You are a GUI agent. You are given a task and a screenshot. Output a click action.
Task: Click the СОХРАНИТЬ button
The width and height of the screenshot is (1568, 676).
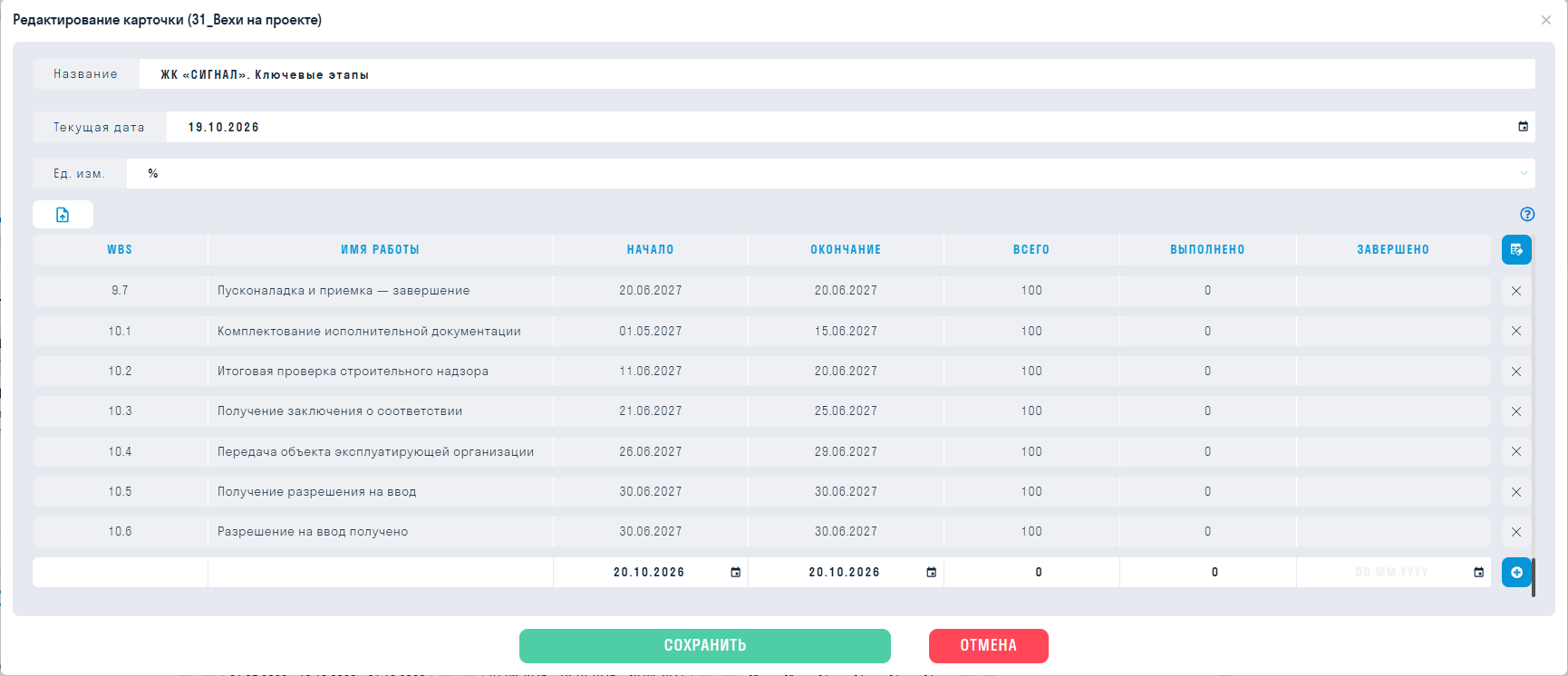705,646
